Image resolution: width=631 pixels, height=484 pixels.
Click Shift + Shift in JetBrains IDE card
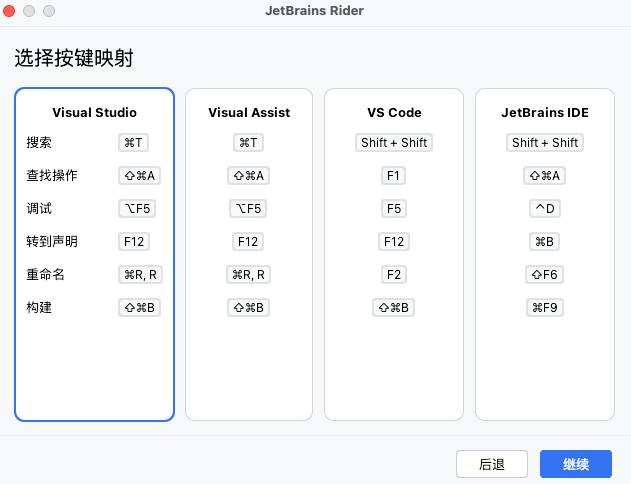[545, 142]
